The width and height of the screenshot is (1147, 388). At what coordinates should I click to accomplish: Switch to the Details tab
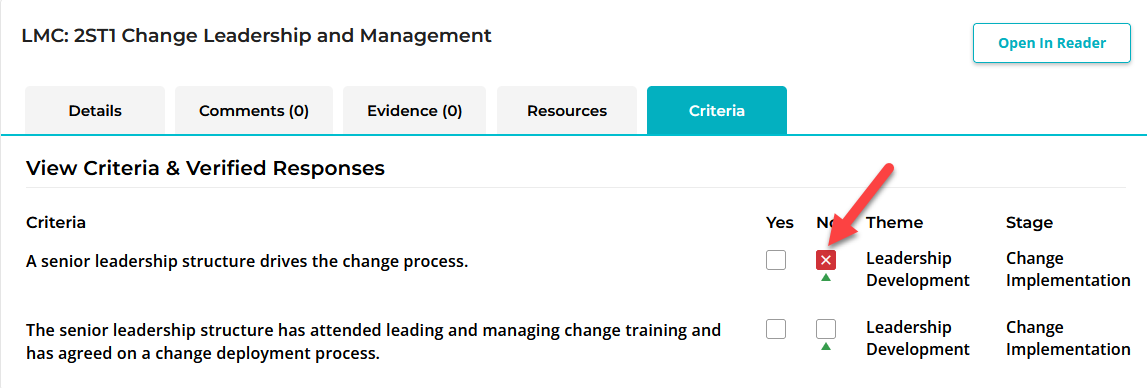coord(95,111)
